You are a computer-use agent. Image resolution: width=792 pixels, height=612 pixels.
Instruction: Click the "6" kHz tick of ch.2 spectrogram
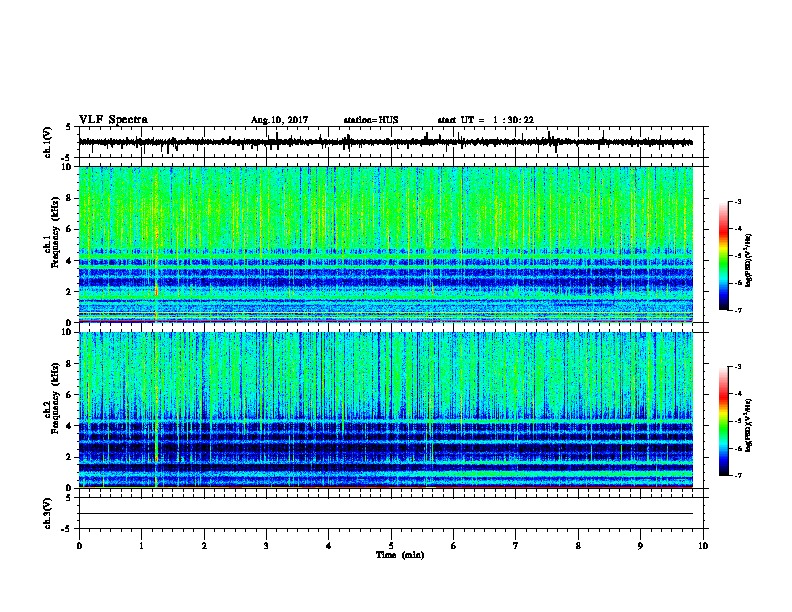69,394
